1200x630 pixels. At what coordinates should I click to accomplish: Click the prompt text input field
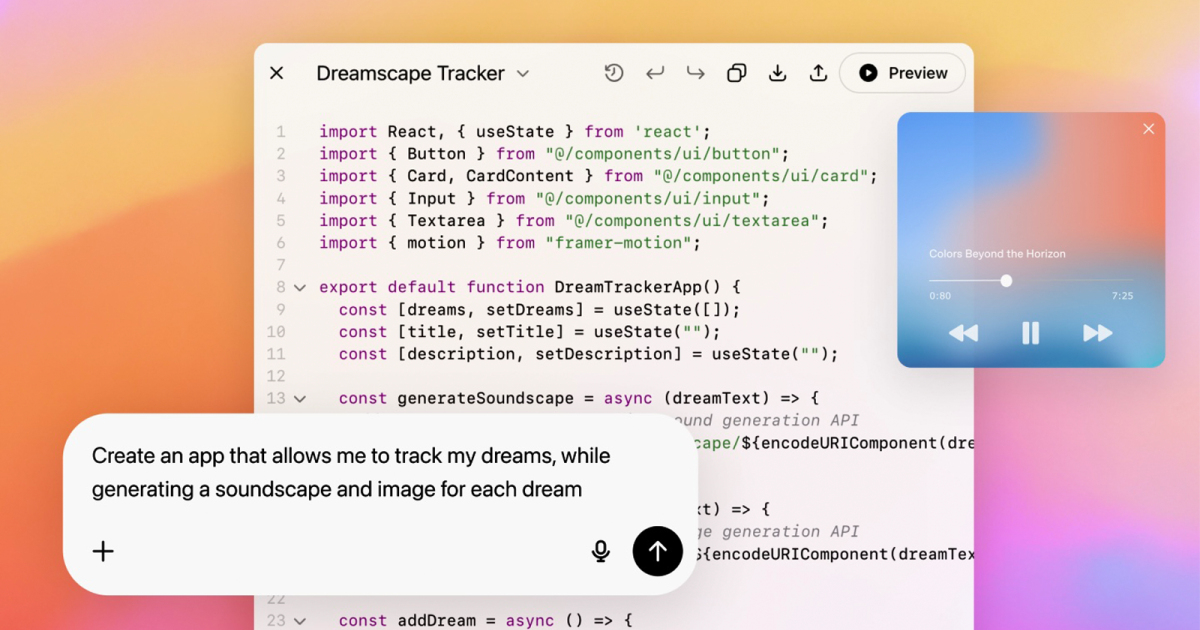(x=350, y=472)
